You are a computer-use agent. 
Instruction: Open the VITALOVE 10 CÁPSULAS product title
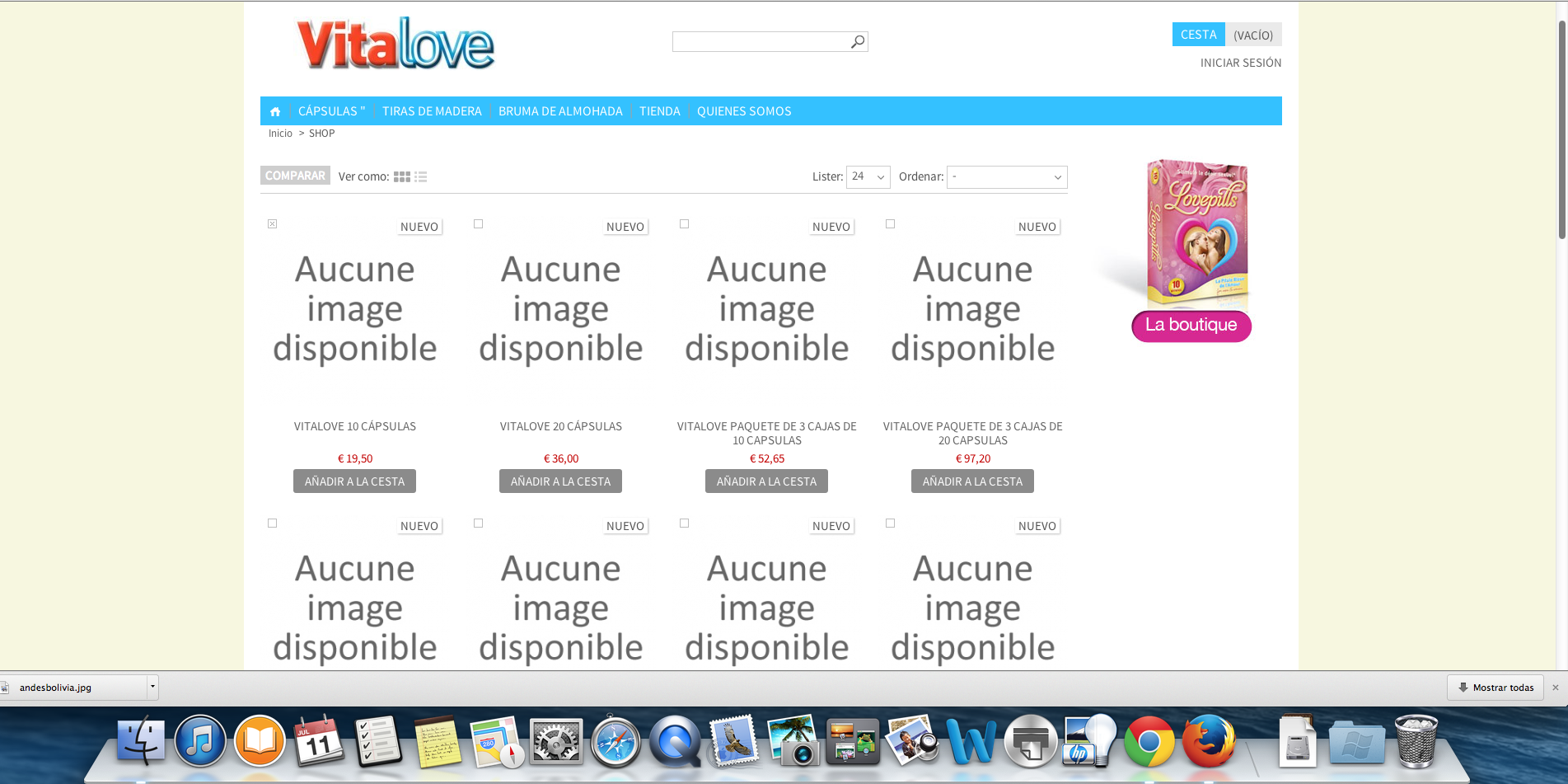coord(355,426)
